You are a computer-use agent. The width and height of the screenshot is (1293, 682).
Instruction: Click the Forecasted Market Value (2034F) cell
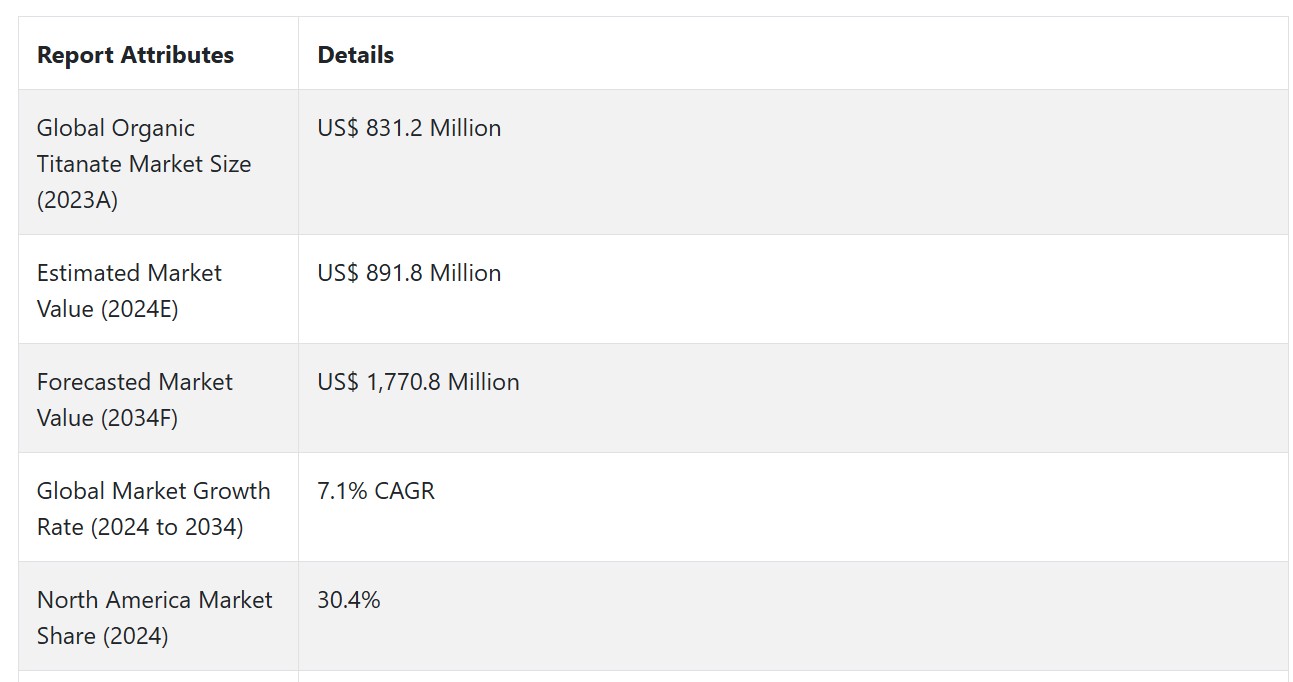point(158,399)
